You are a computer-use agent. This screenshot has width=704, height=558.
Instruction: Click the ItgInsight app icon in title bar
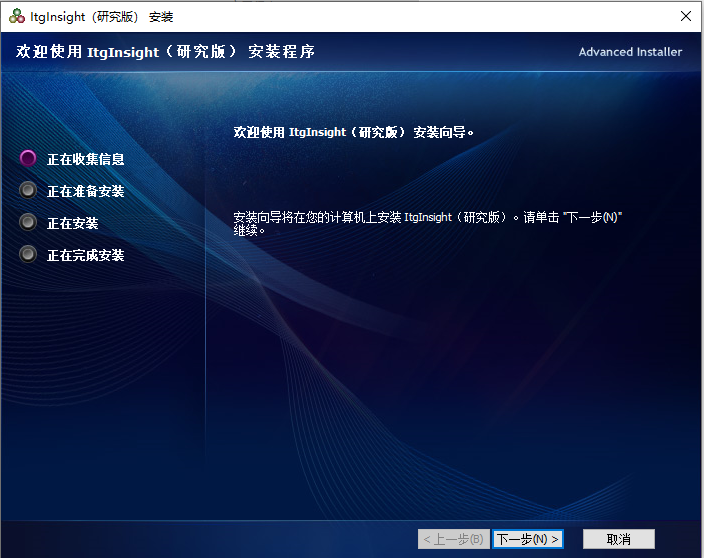tap(17, 16)
